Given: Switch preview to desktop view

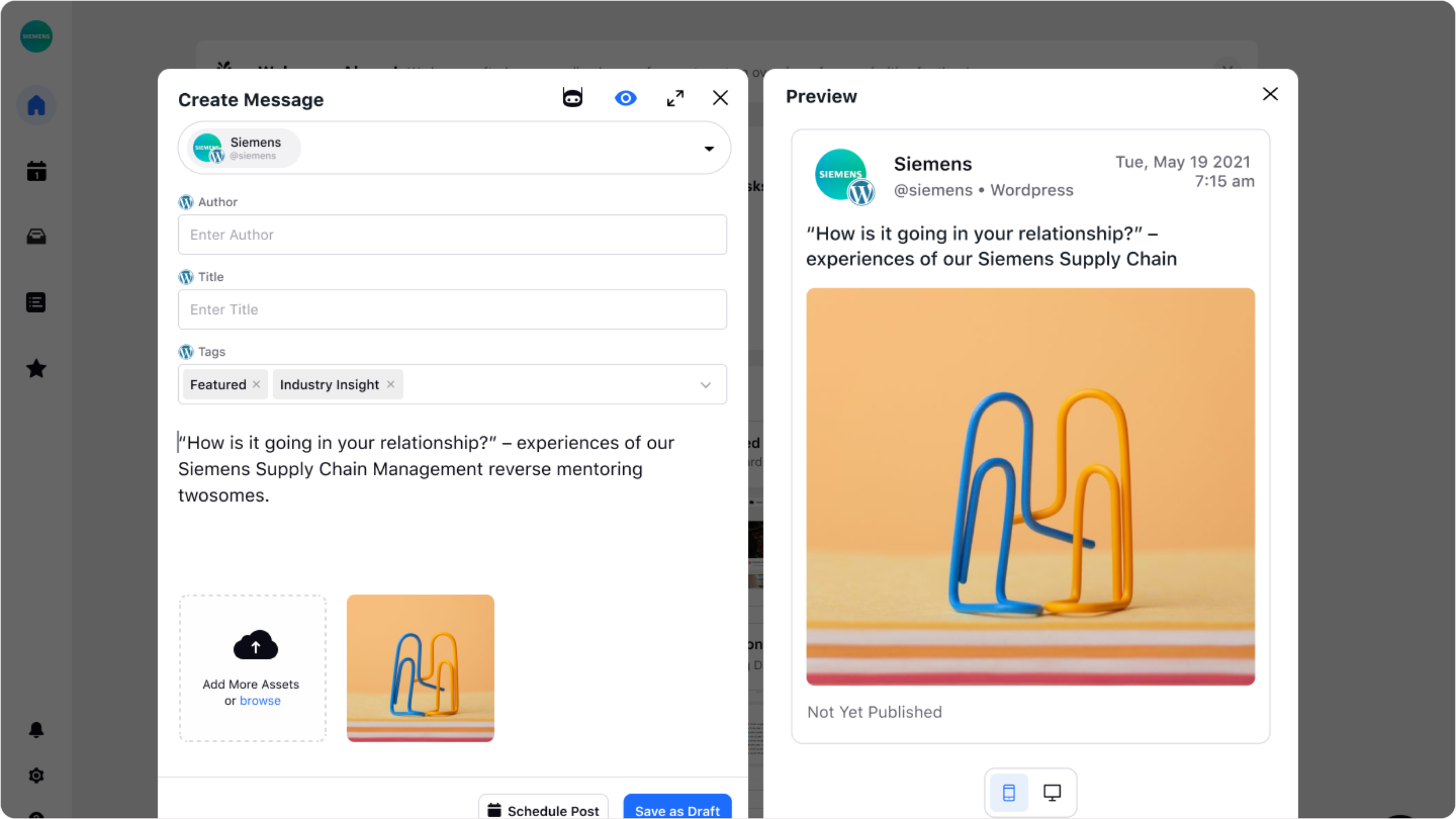Looking at the screenshot, I should 1052,792.
